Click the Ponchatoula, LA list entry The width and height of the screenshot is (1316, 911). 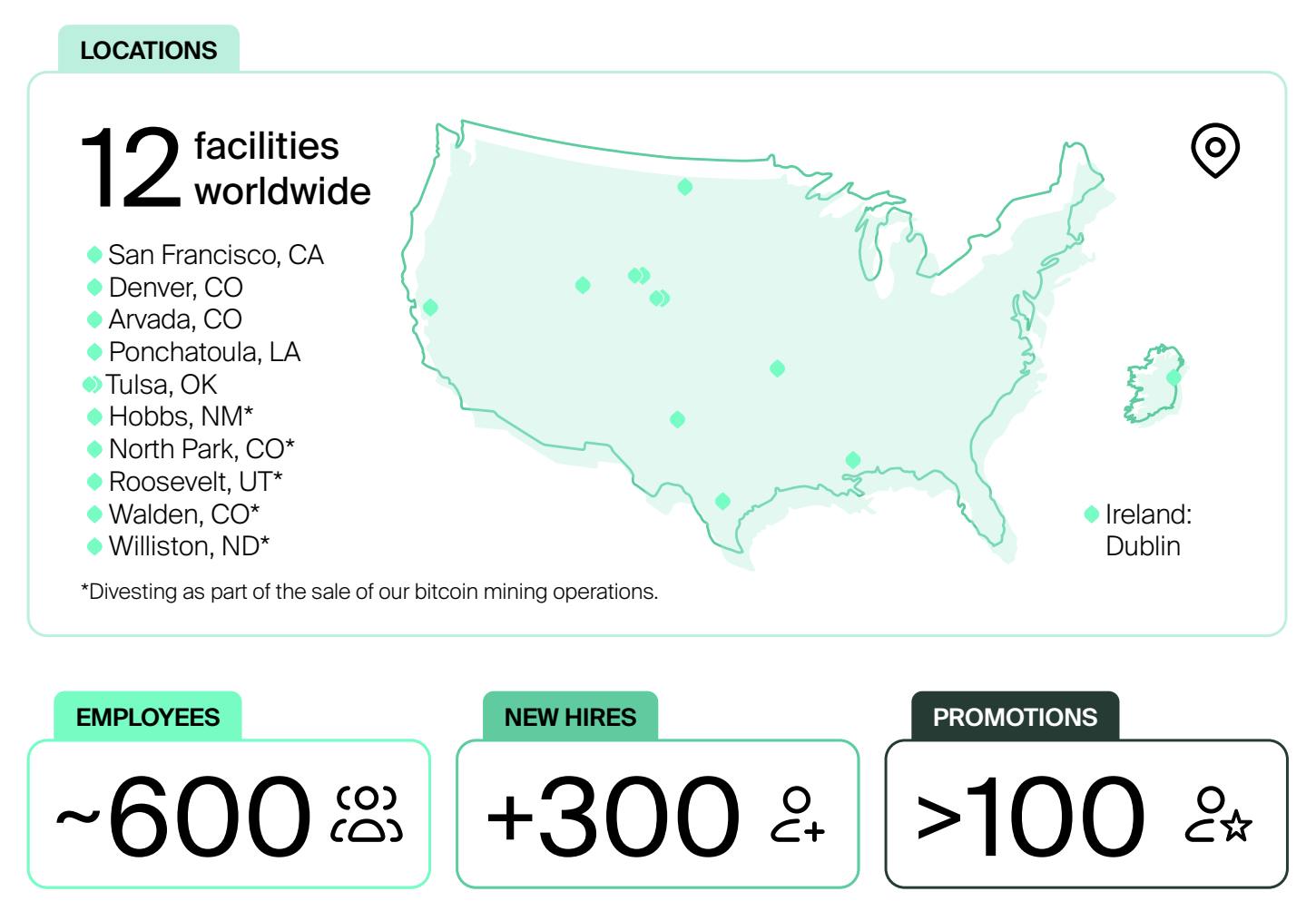[204, 352]
